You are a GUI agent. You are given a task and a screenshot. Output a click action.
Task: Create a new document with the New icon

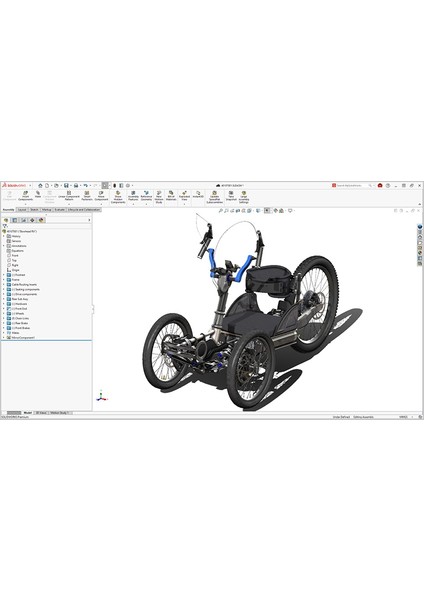click(47, 185)
